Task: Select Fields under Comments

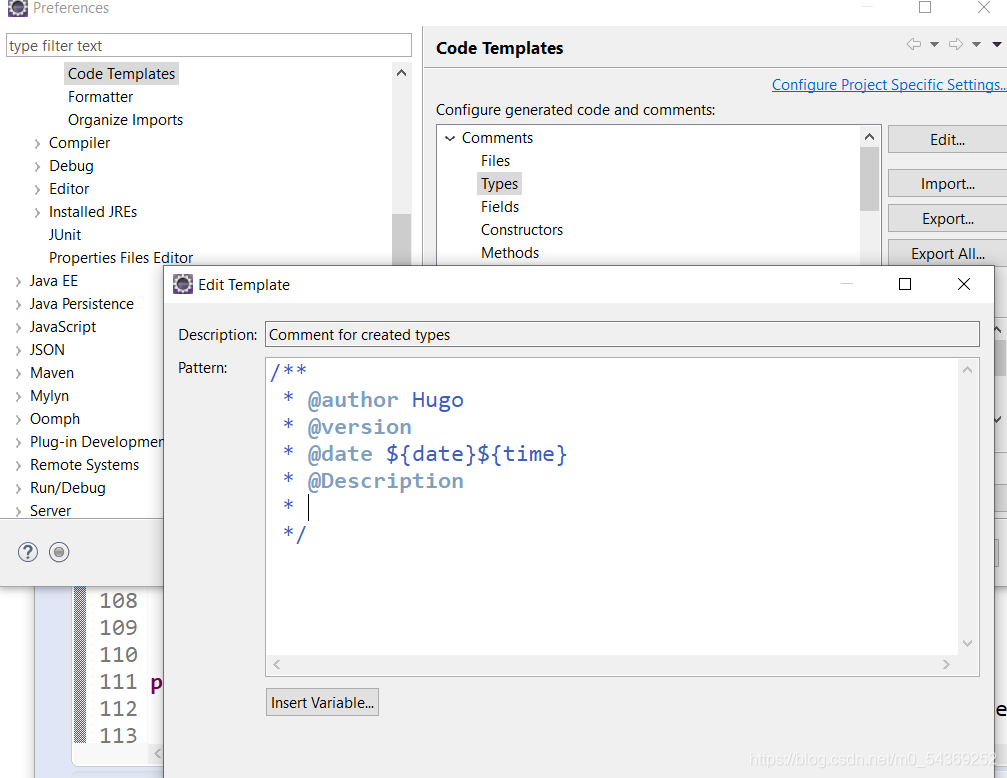Action: (500, 207)
